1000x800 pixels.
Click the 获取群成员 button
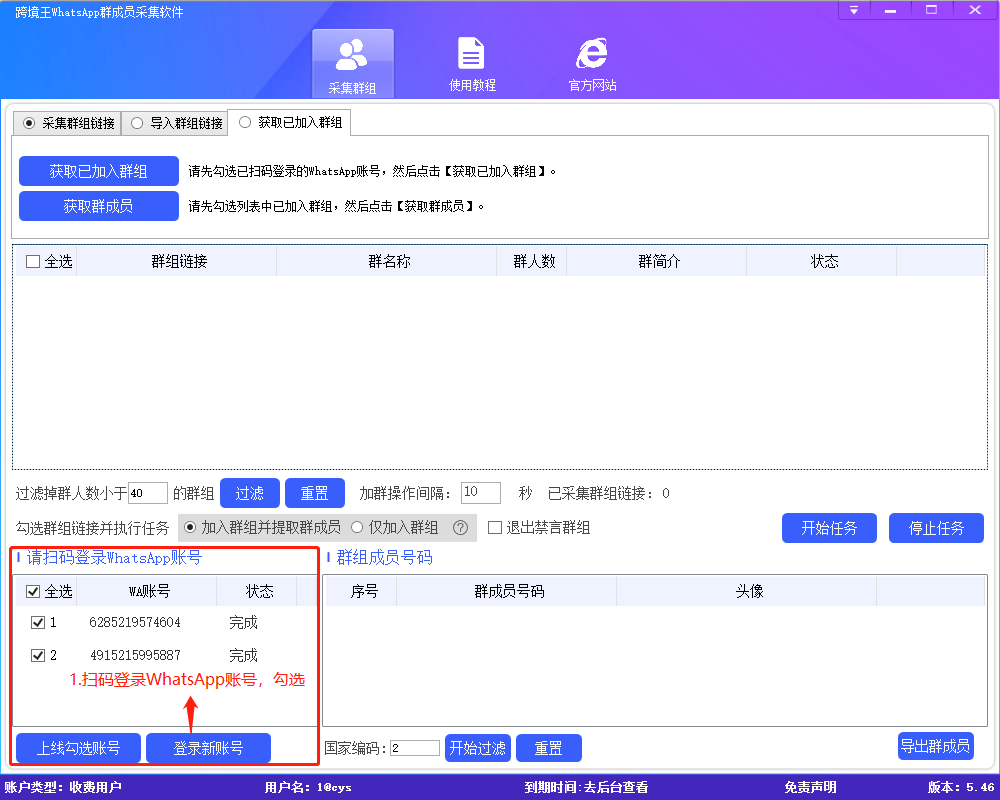point(98,205)
